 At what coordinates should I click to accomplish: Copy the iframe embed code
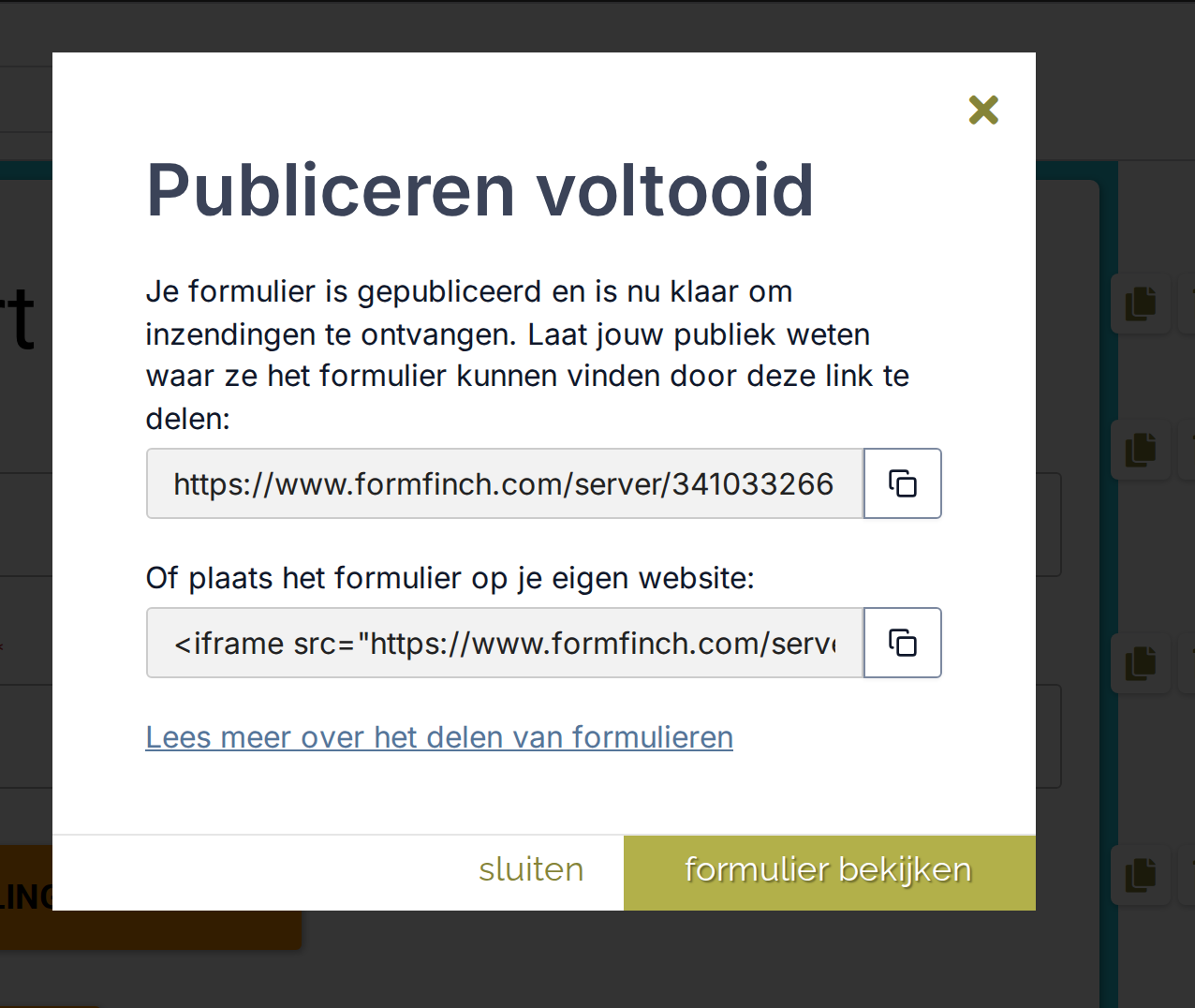click(902, 643)
